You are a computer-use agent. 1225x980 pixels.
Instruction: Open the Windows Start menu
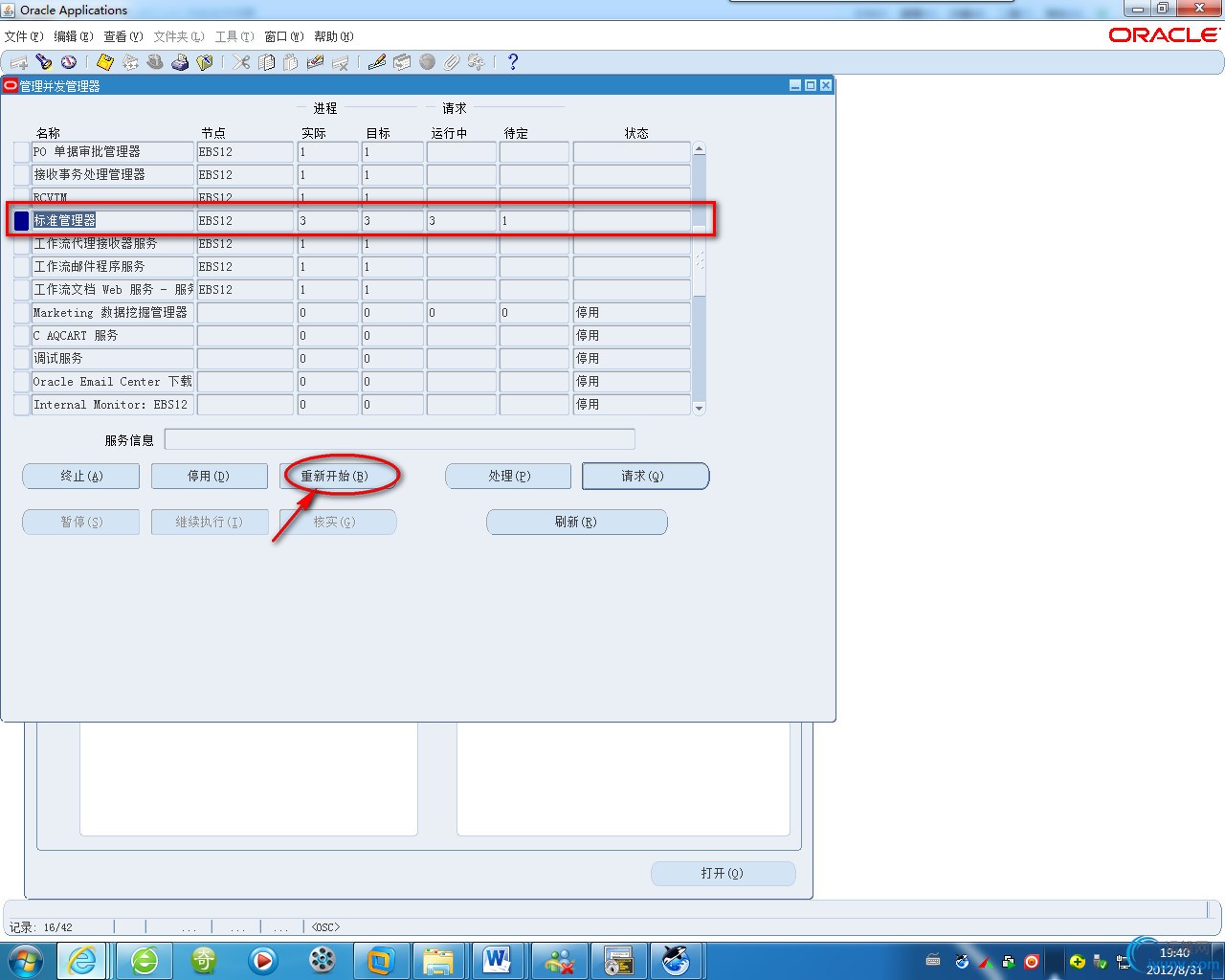(x=26, y=960)
